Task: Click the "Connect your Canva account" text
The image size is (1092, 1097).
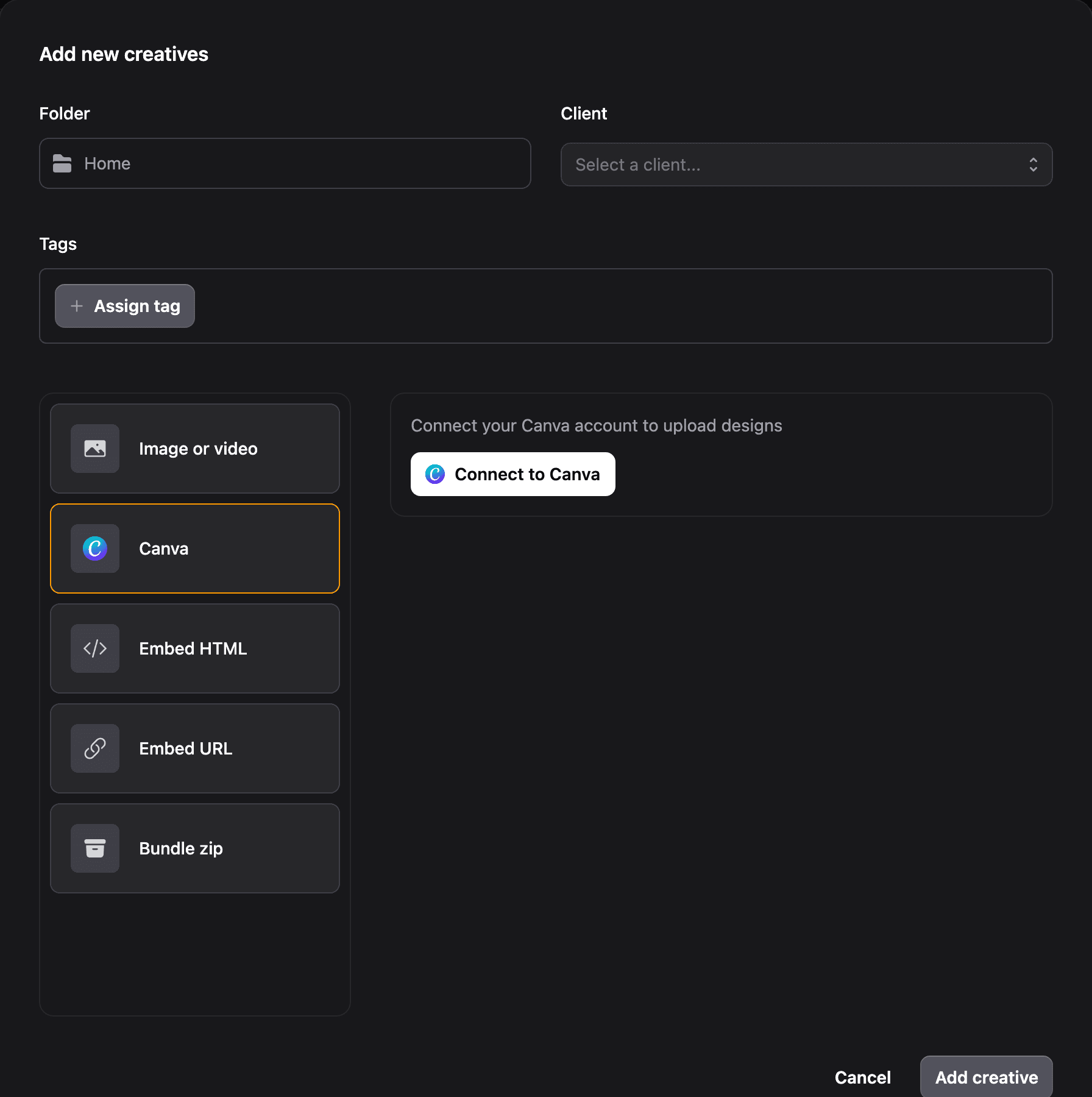Action: 597,425
